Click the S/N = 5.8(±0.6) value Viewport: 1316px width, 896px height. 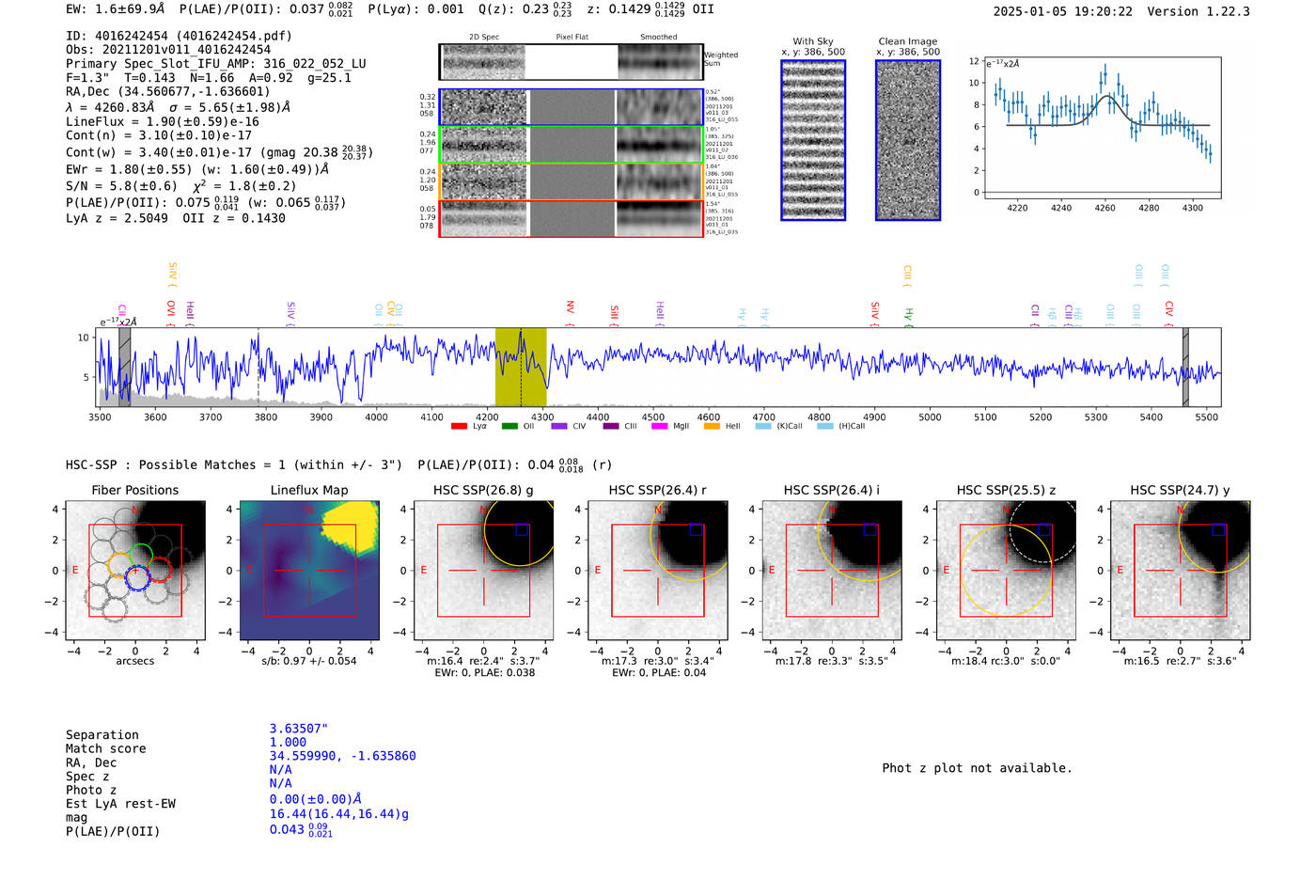click(121, 186)
